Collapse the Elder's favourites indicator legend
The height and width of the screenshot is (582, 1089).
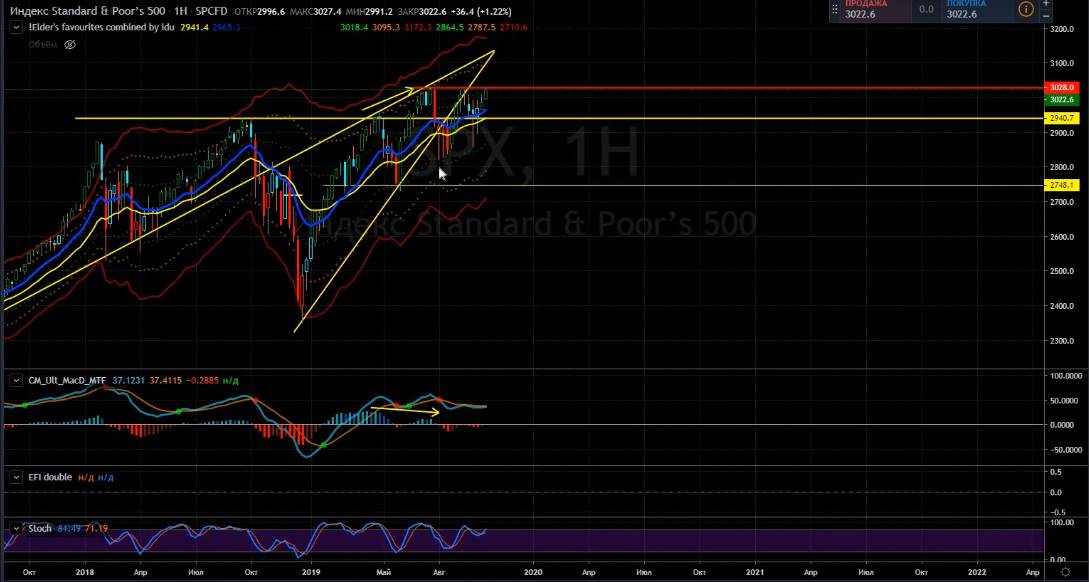(16, 28)
